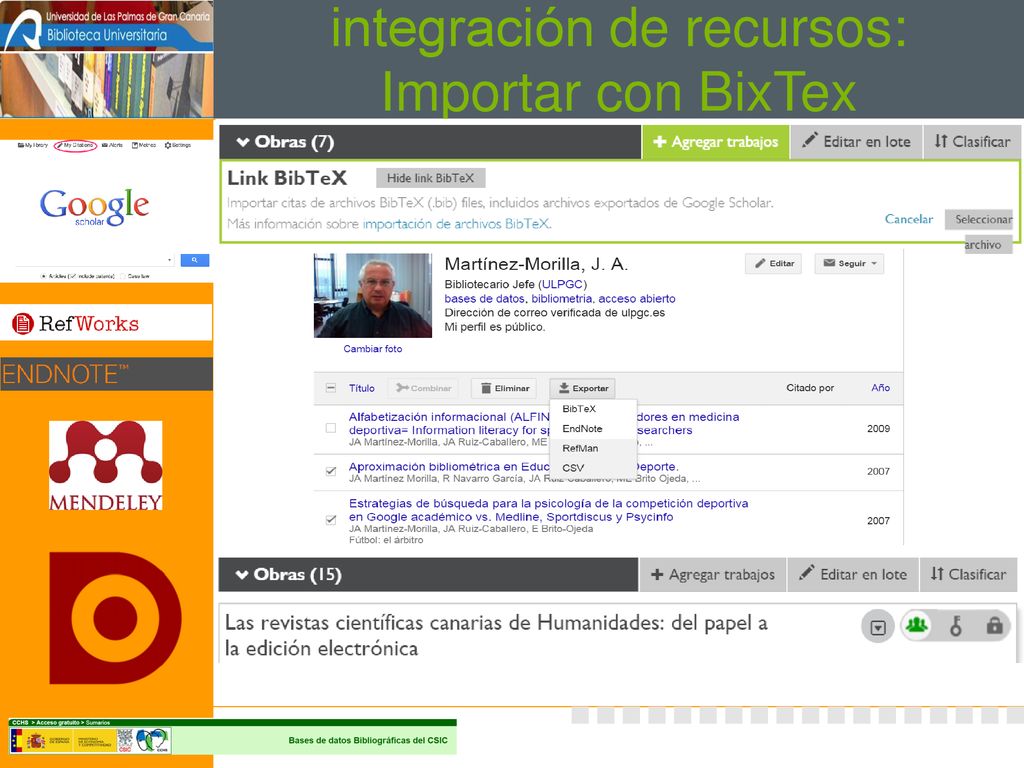The image size is (1024, 768).
Task: Click Clasificar in the Obras (7) bar
Action: pos(972,142)
